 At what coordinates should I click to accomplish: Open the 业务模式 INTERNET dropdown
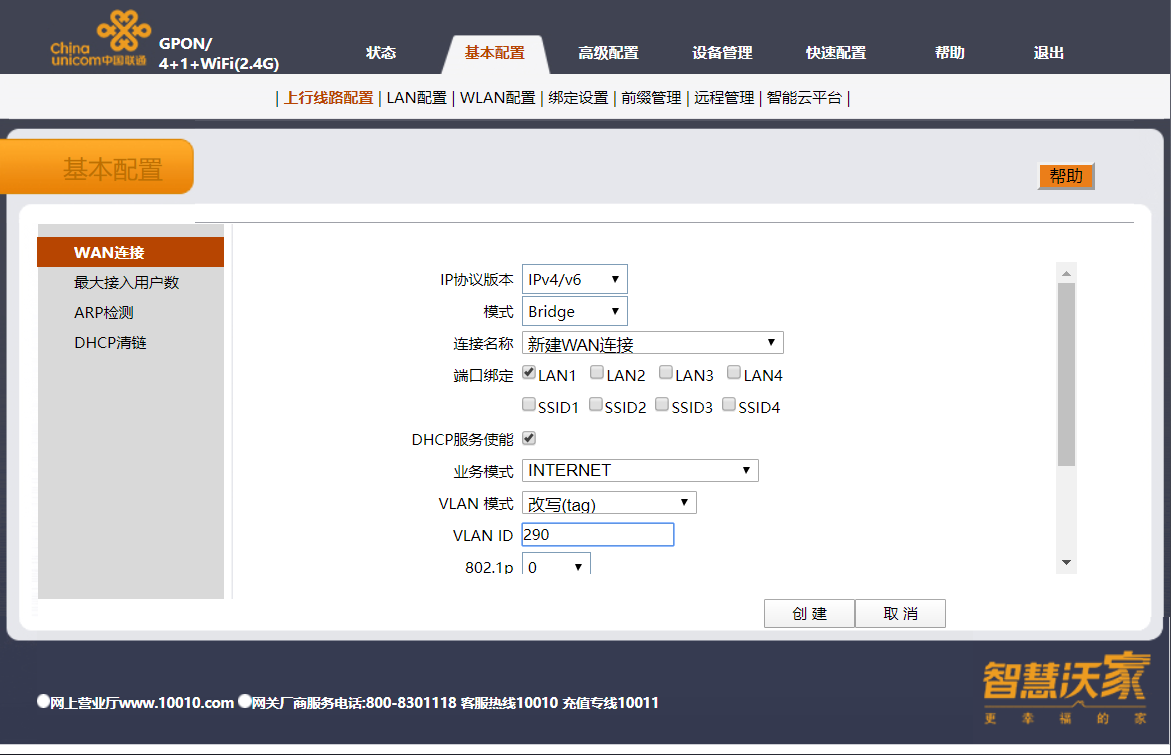[640, 470]
